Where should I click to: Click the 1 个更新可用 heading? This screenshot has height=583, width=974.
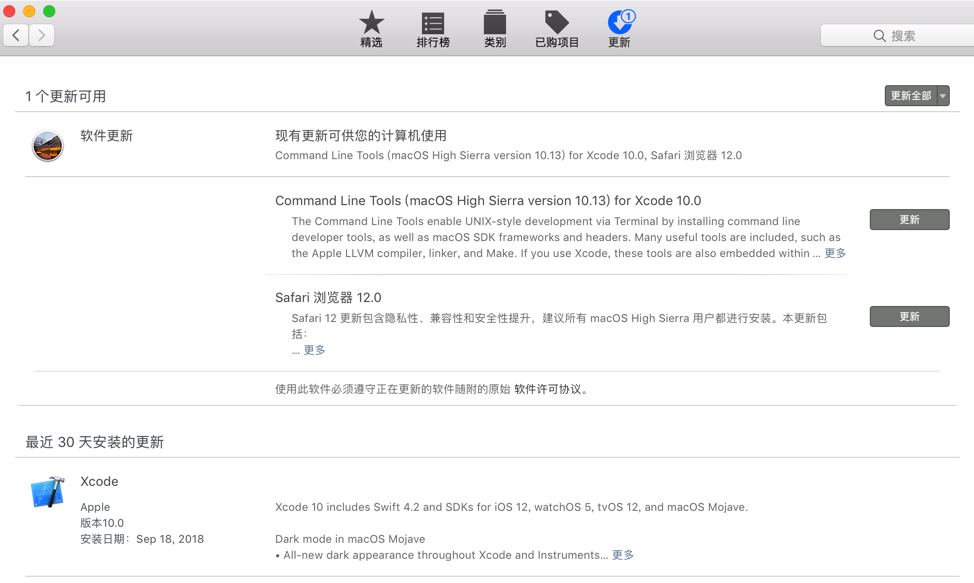click(x=65, y=96)
